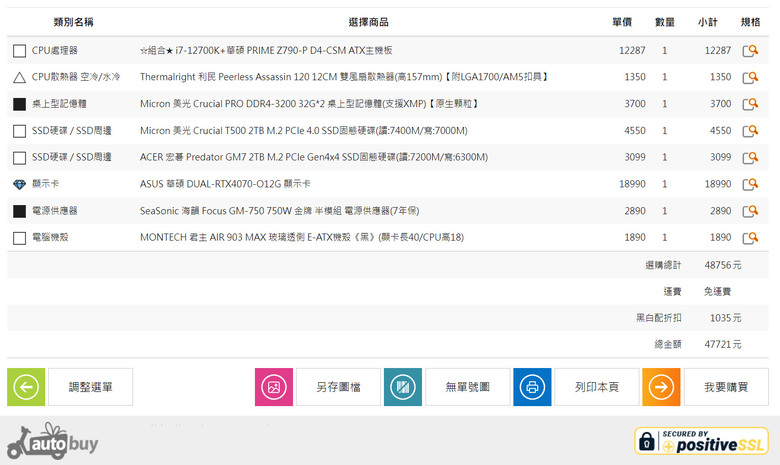Click the CPU散熱器 空冷/水冷 category label
780x465 pixels.
(x=76, y=77)
